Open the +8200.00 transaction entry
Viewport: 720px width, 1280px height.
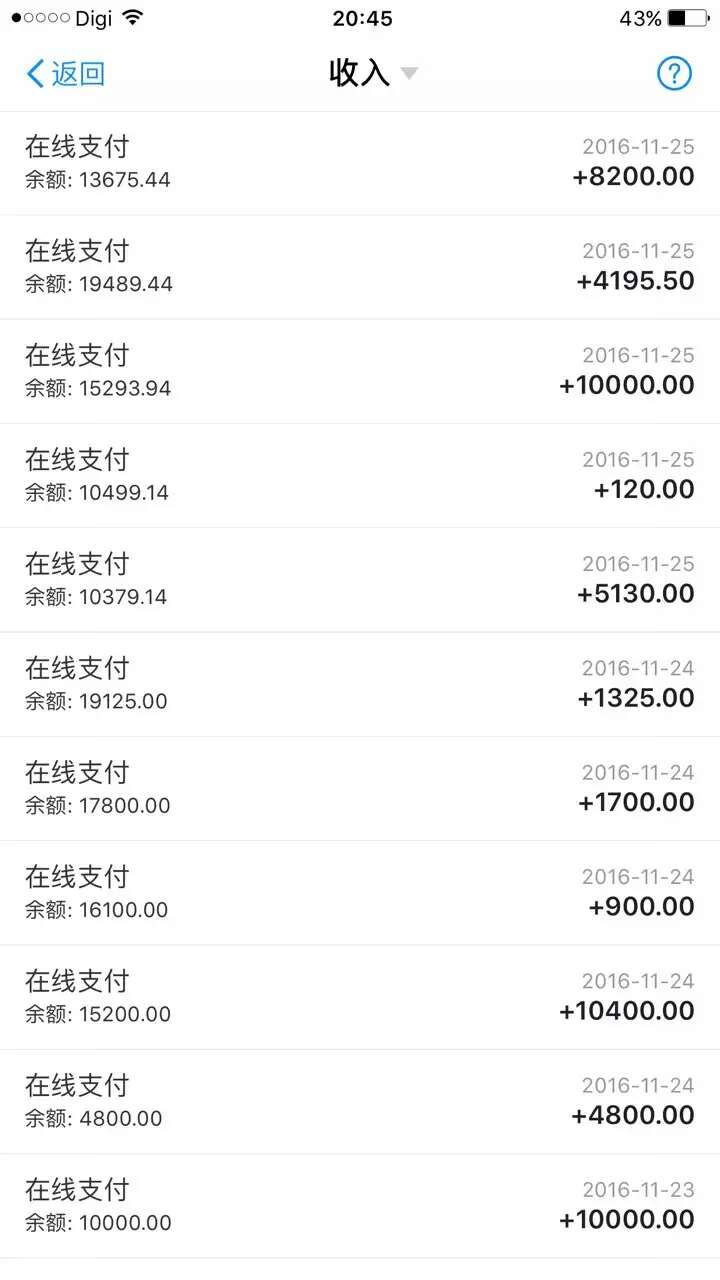360,163
